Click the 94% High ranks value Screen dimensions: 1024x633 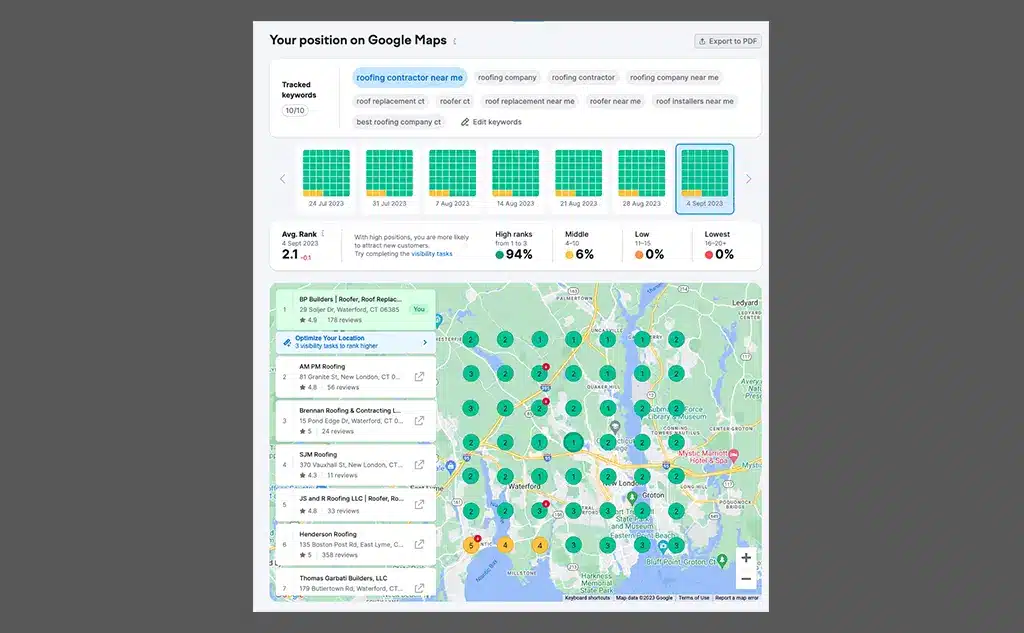tap(519, 255)
